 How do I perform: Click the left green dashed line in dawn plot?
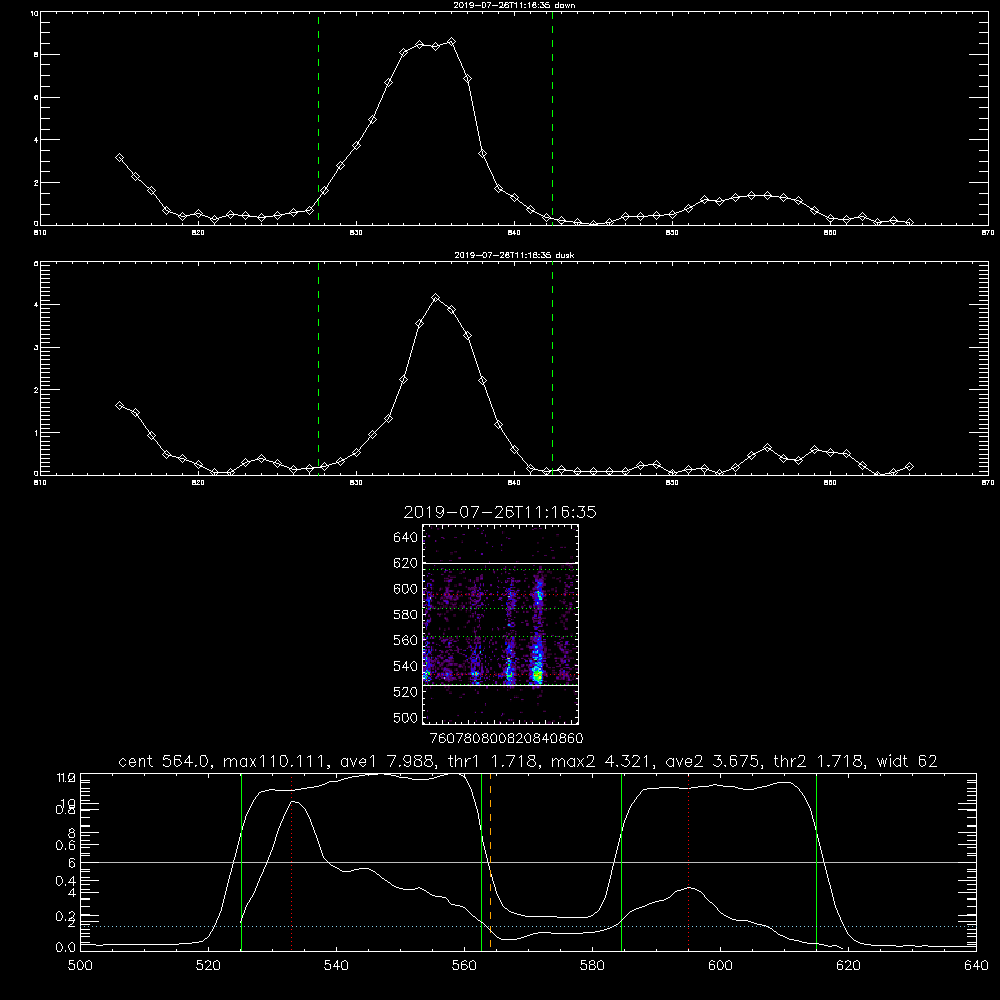(x=318, y=119)
